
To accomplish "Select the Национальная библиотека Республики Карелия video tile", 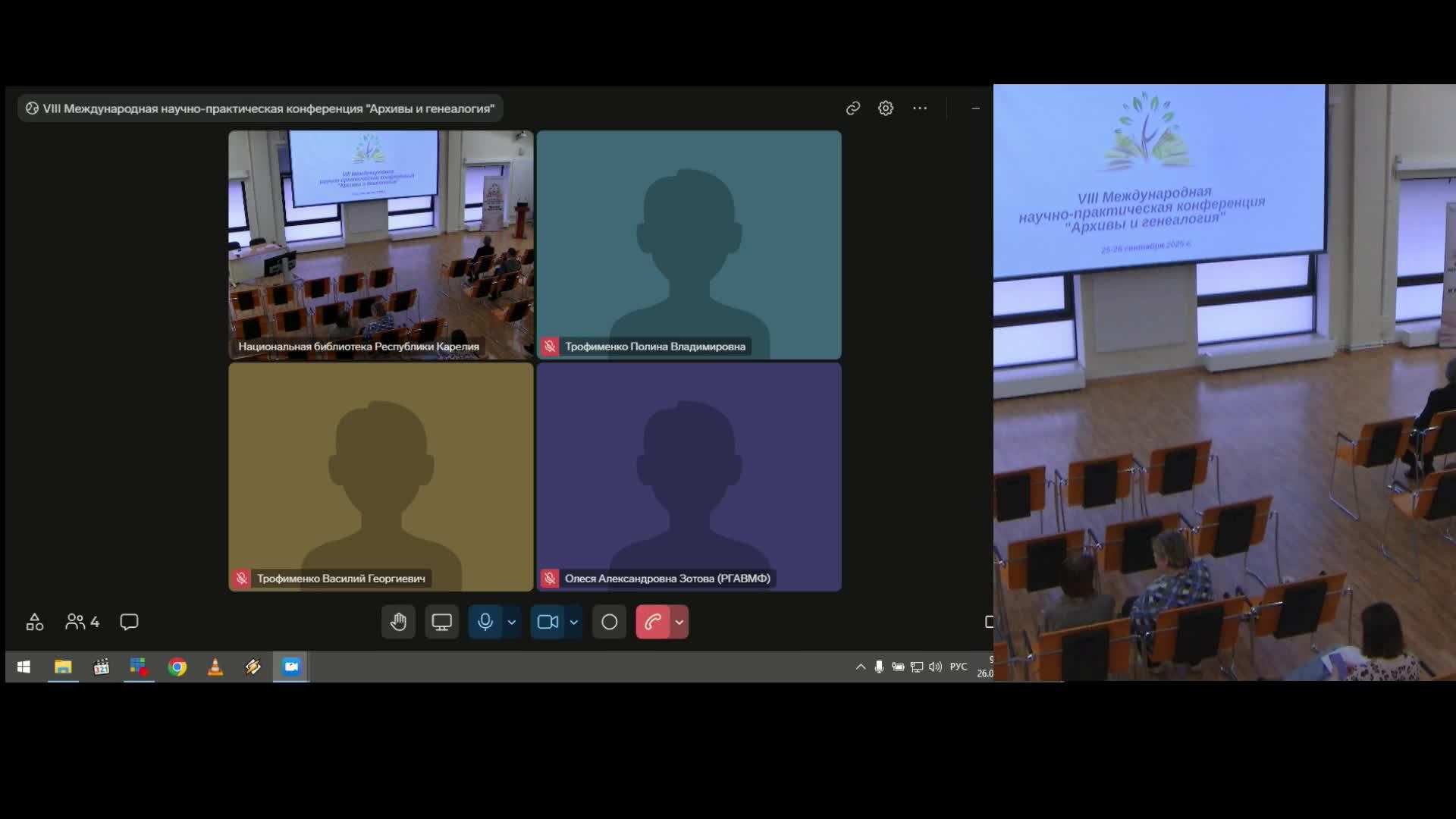I will point(381,244).
